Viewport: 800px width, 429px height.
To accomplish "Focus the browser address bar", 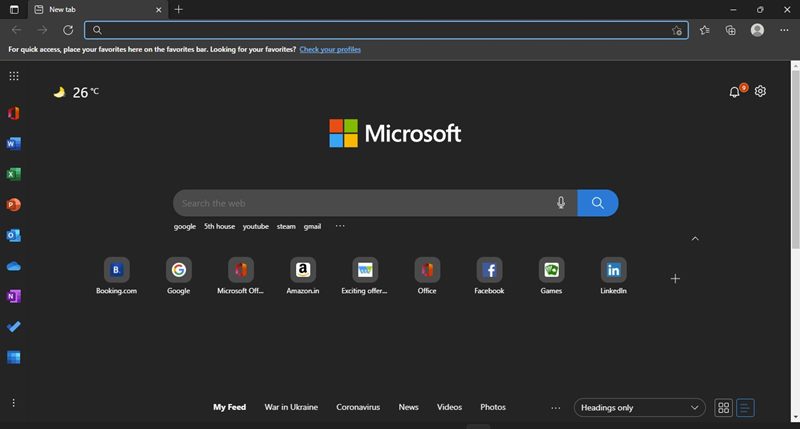I will tap(386, 30).
